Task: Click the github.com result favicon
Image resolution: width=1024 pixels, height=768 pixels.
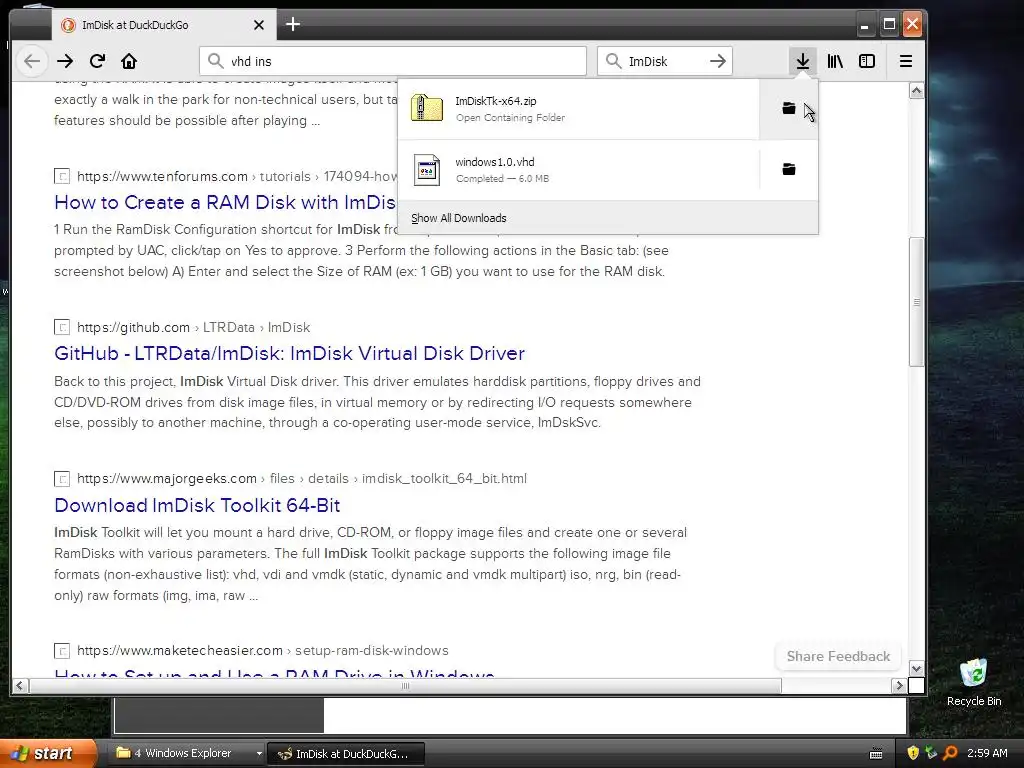Action: click(62, 327)
